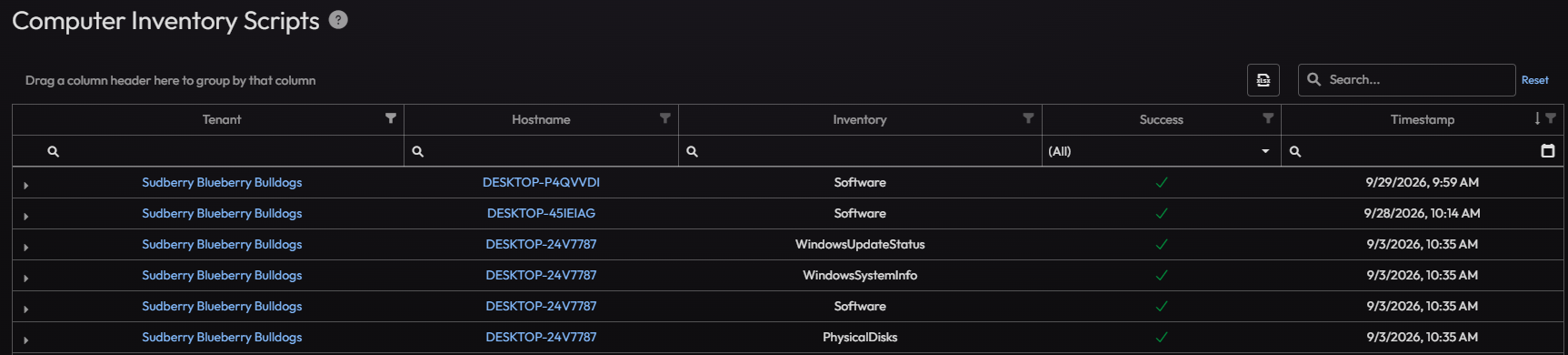Open the Inventory column filter icon

tap(1029, 118)
